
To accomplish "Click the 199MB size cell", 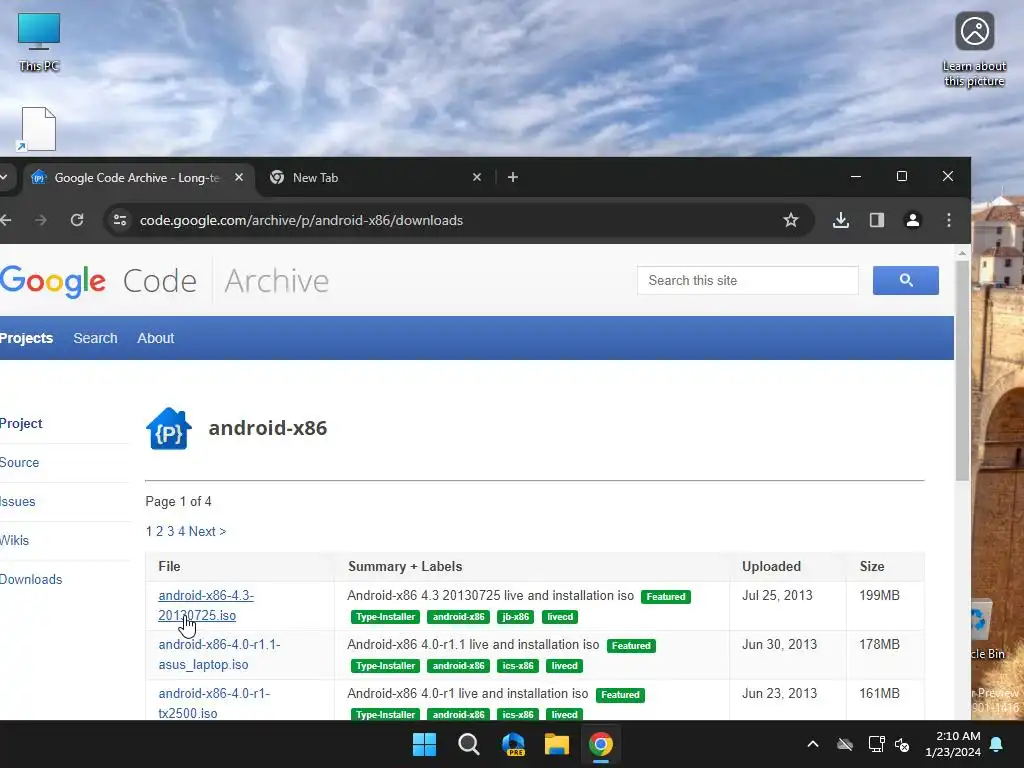I will pos(879,596).
